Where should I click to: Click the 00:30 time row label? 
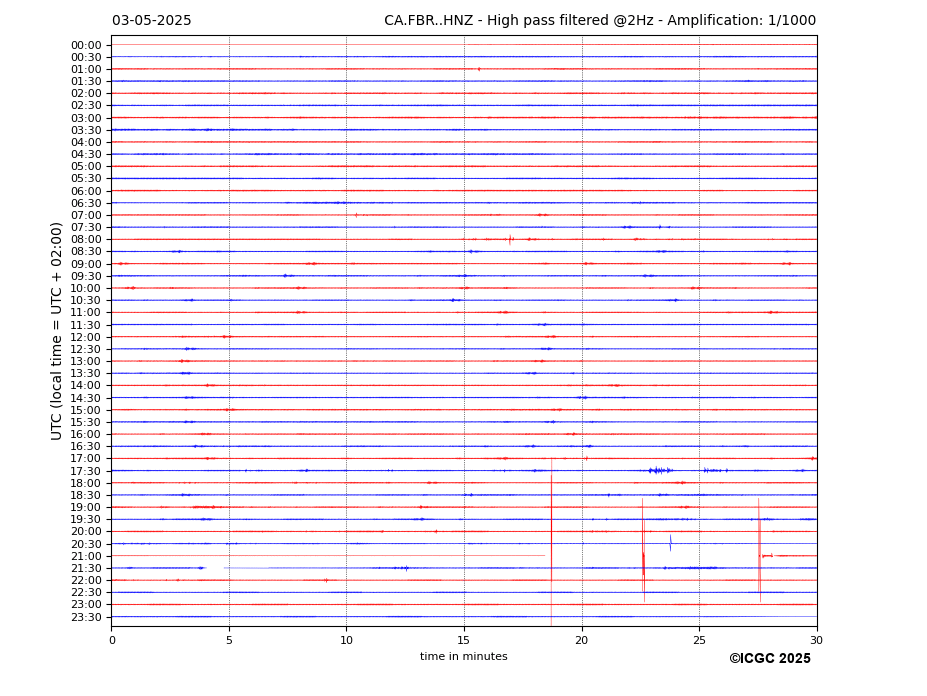pyautogui.click(x=86, y=57)
